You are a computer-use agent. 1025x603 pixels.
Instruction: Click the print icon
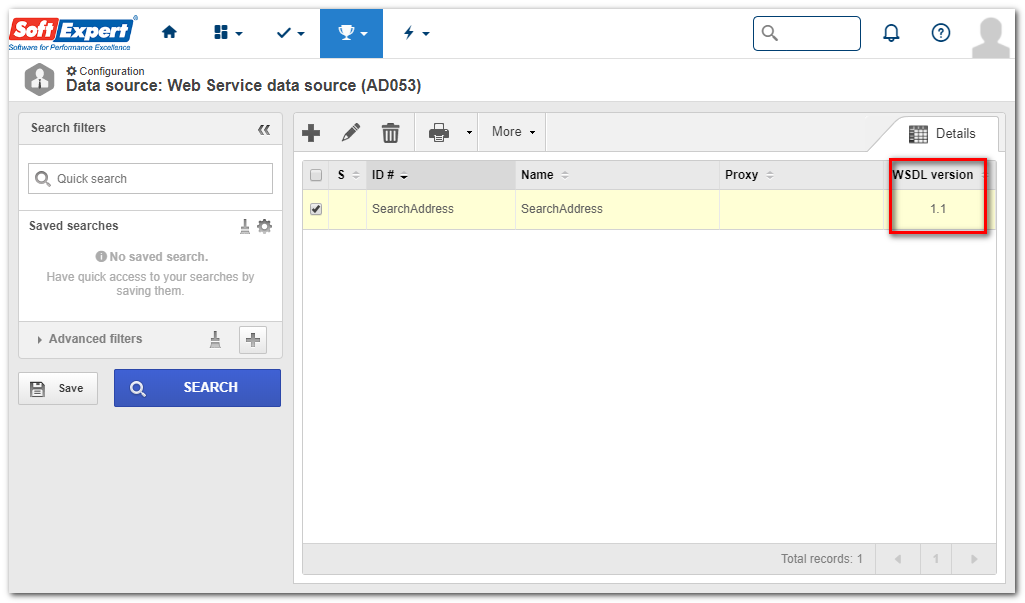(439, 133)
